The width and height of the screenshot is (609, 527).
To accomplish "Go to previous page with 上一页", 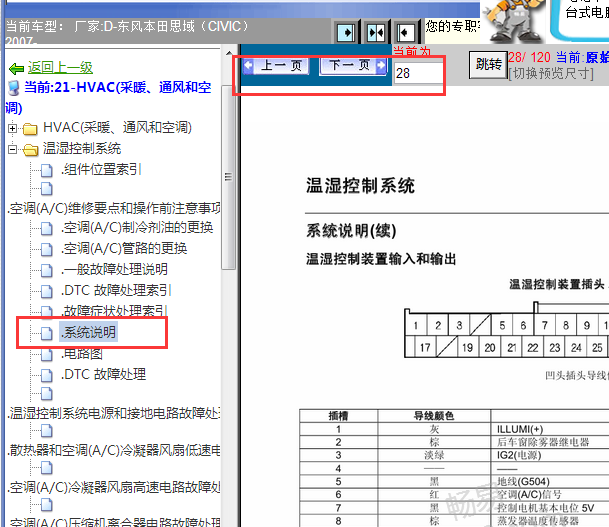I will (x=276, y=66).
